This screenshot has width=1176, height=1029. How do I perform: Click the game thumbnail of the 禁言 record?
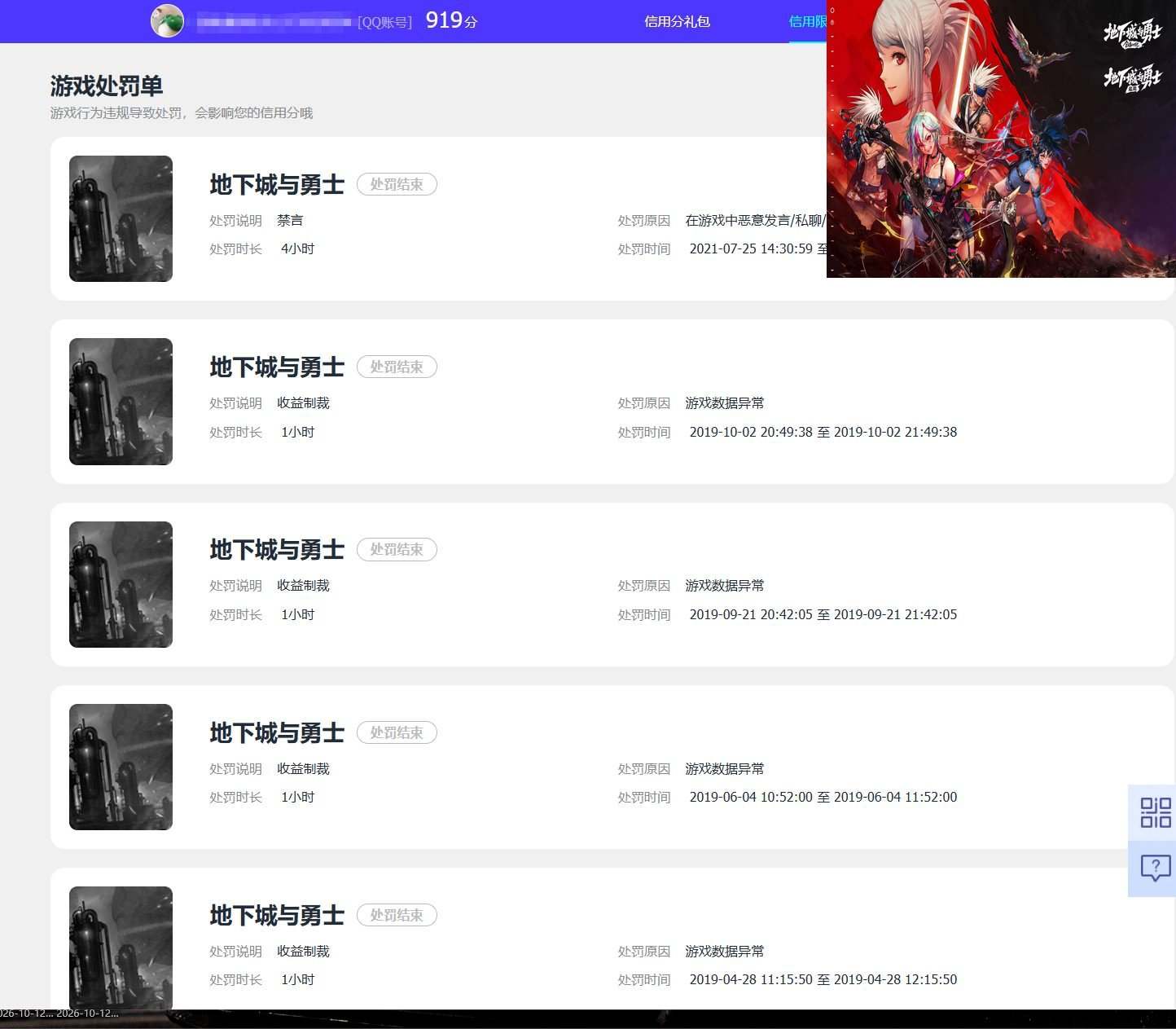(121, 218)
